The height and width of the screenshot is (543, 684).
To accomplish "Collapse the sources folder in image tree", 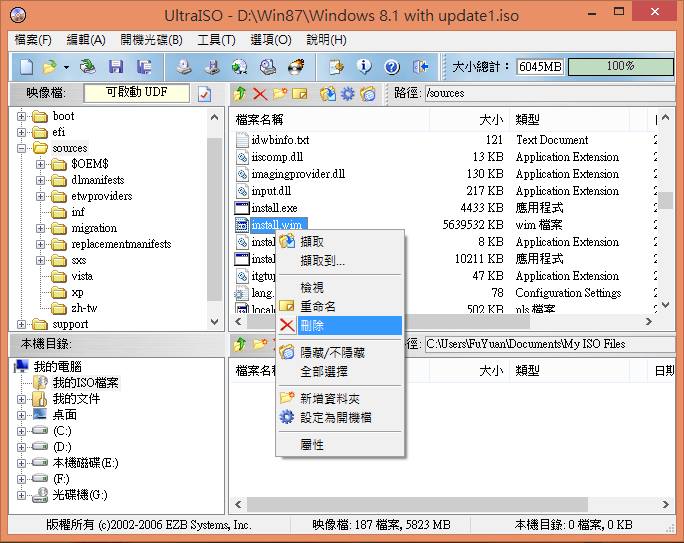I will pos(21,148).
